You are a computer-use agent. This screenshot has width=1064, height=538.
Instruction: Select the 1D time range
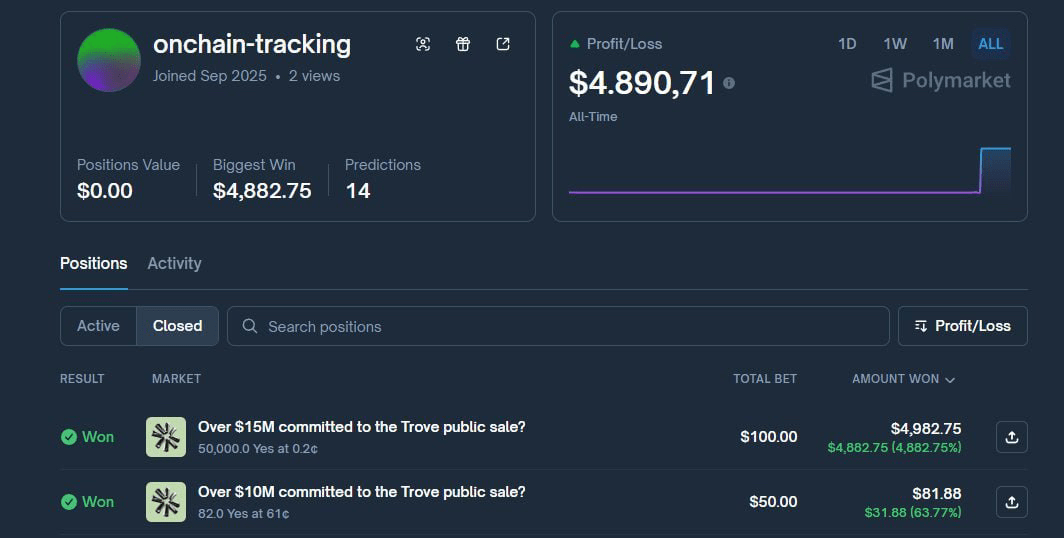(x=847, y=44)
